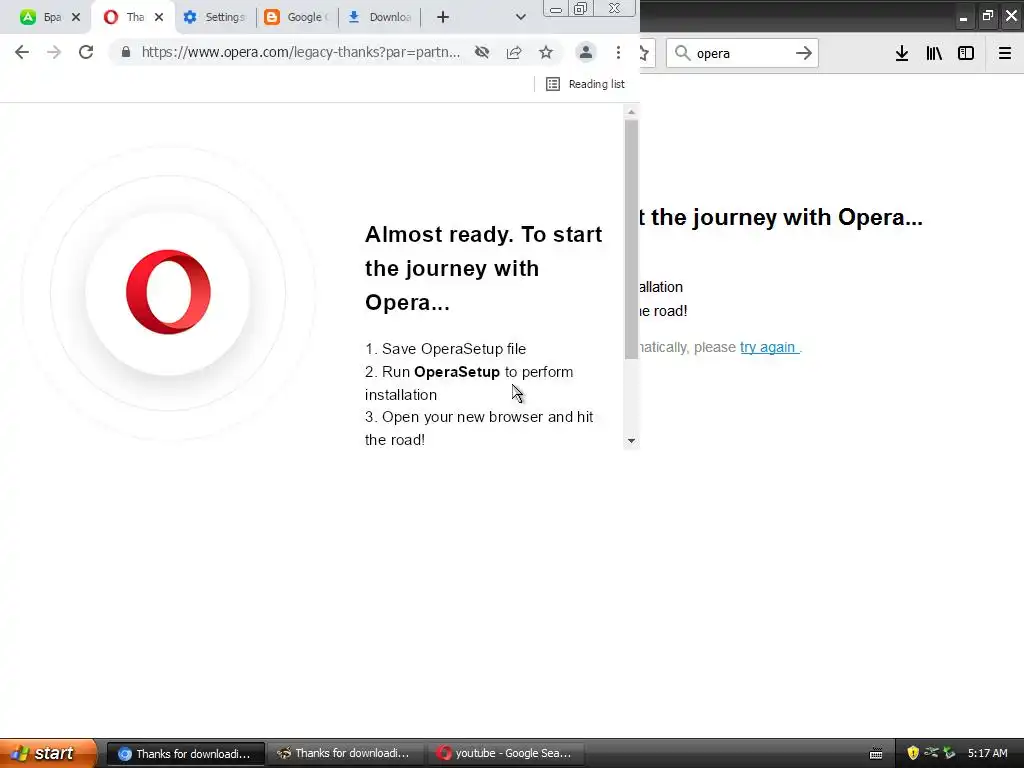1024x768 pixels.
Task: Click the Chrome forward arrow
Action: (54, 52)
